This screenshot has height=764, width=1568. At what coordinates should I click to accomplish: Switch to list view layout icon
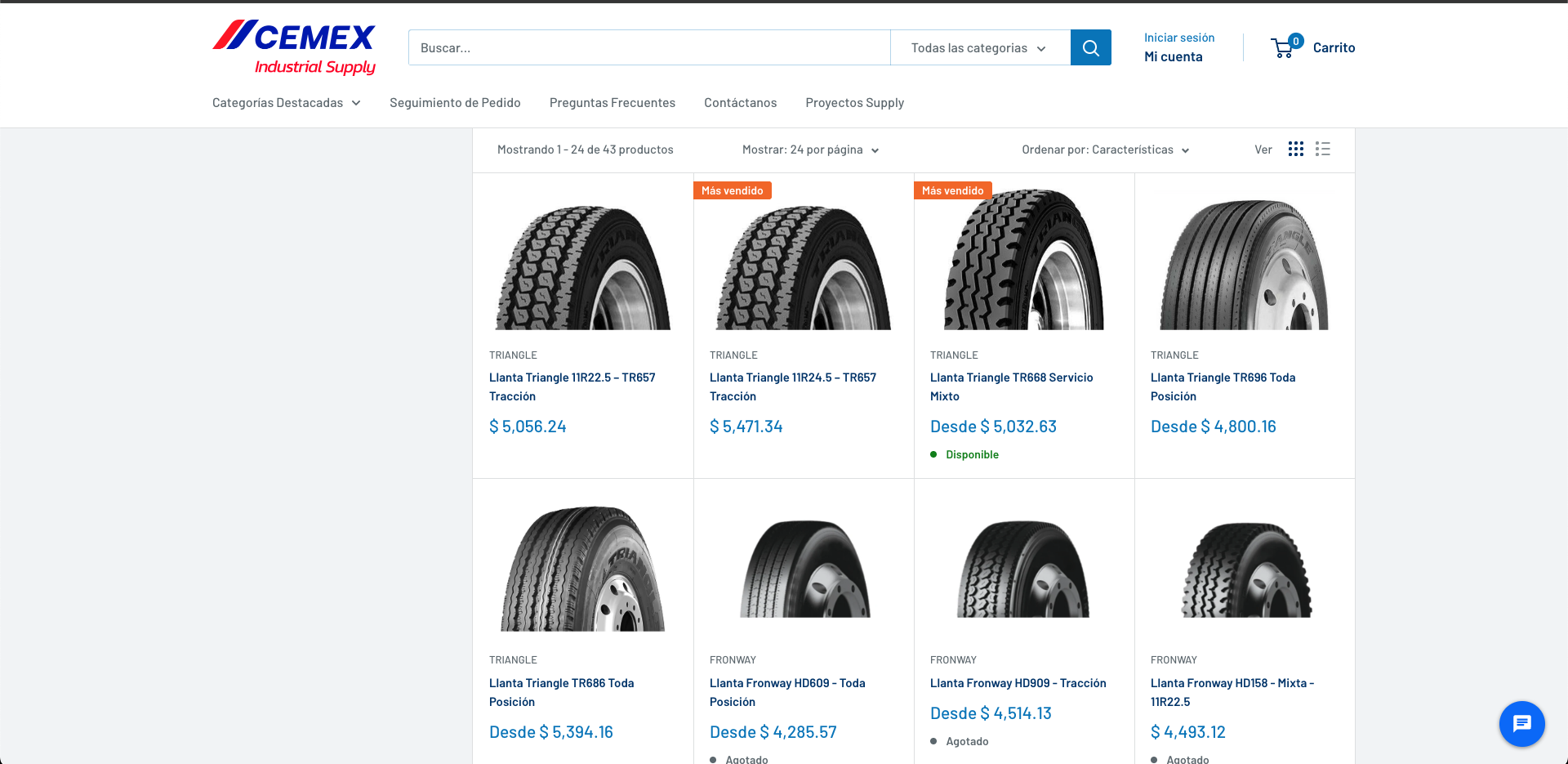tap(1323, 150)
